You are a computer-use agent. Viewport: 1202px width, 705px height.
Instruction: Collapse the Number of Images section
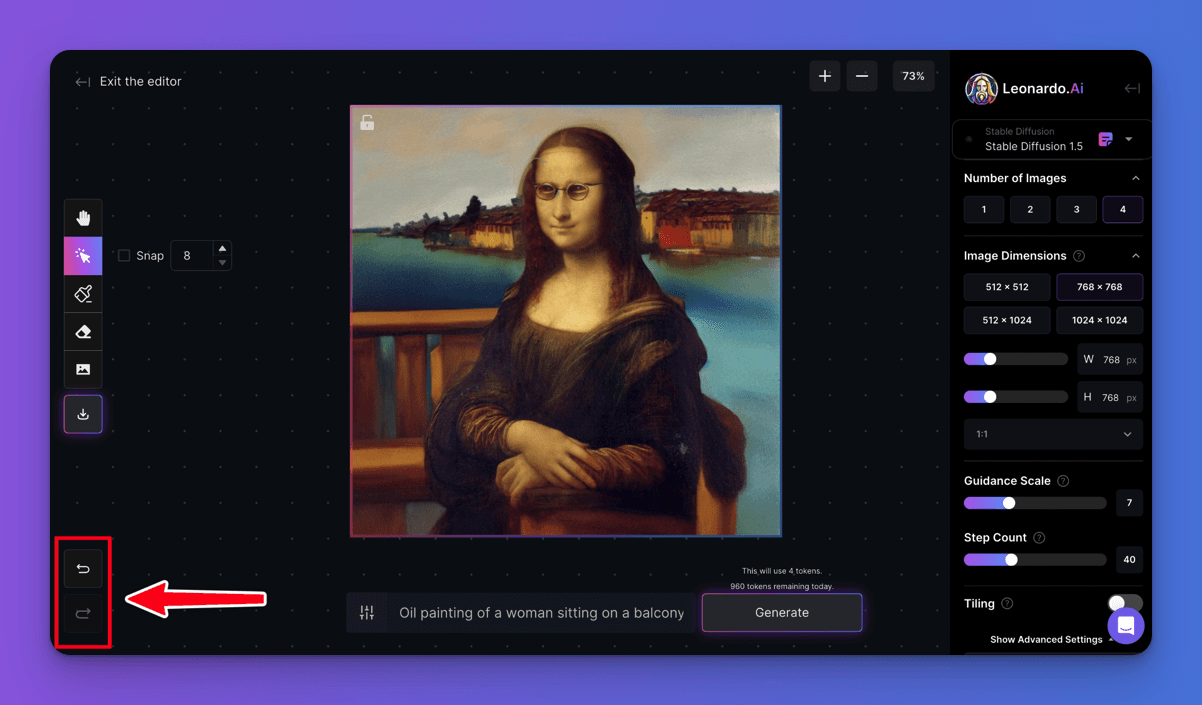[x=1136, y=178]
